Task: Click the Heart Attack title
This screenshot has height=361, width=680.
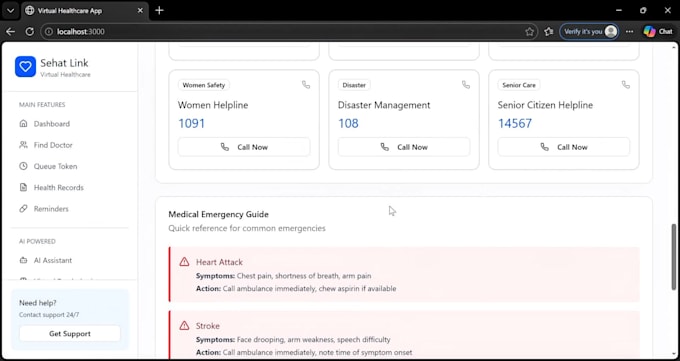Action: click(219, 262)
